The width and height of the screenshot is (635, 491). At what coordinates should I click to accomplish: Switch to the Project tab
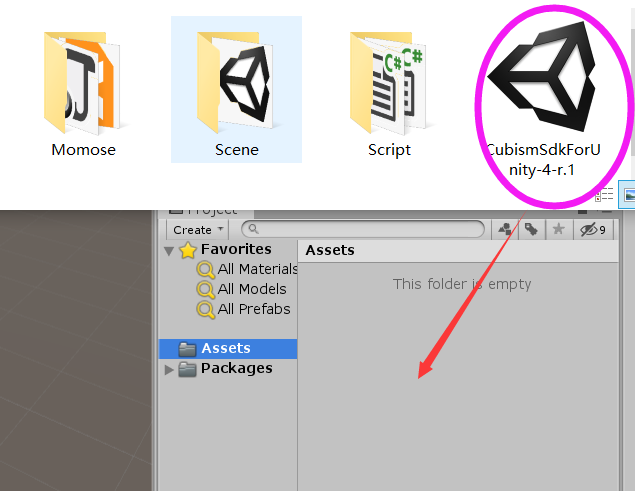tap(205, 210)
